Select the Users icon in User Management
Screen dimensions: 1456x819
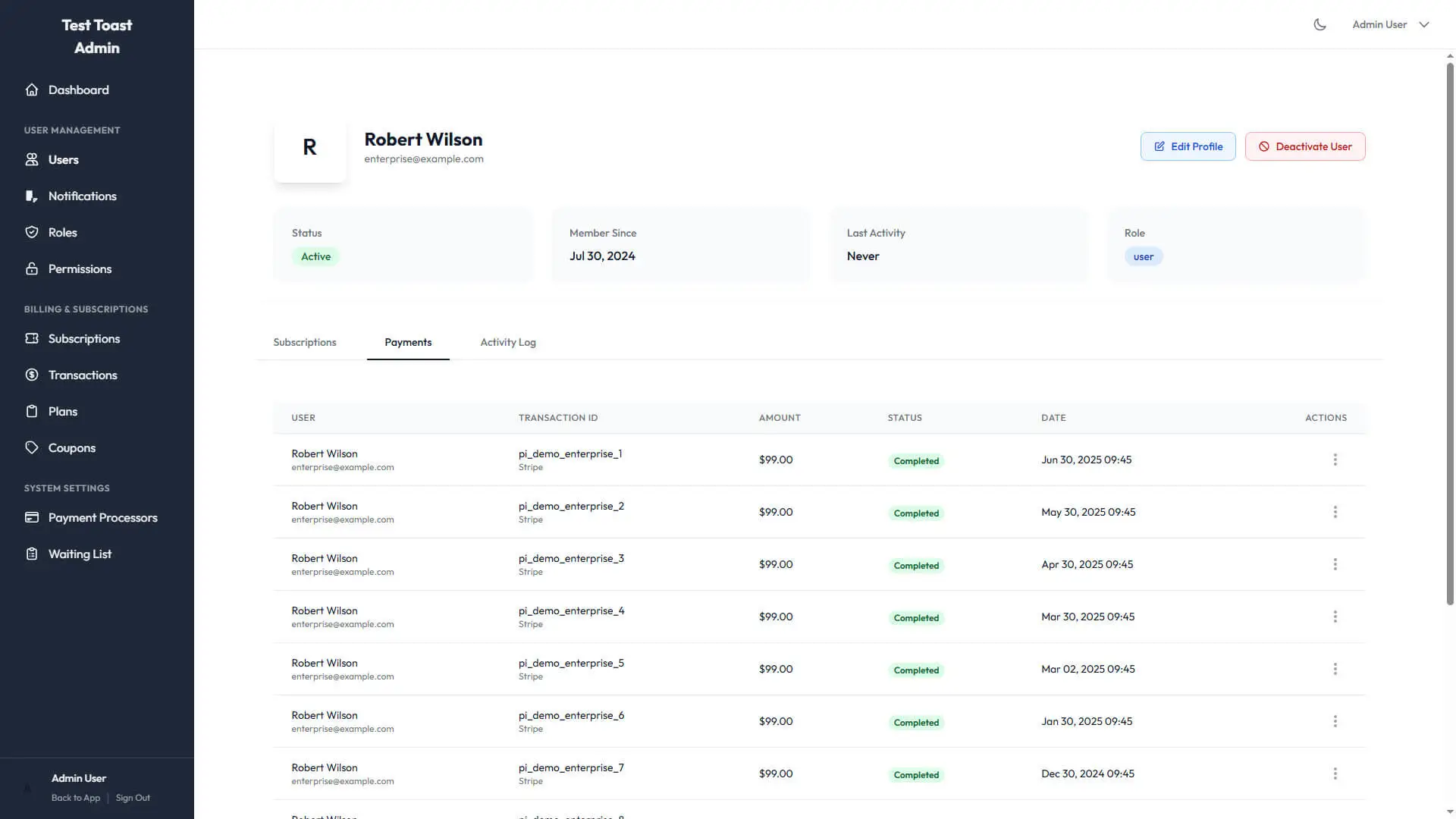(32, 159)
